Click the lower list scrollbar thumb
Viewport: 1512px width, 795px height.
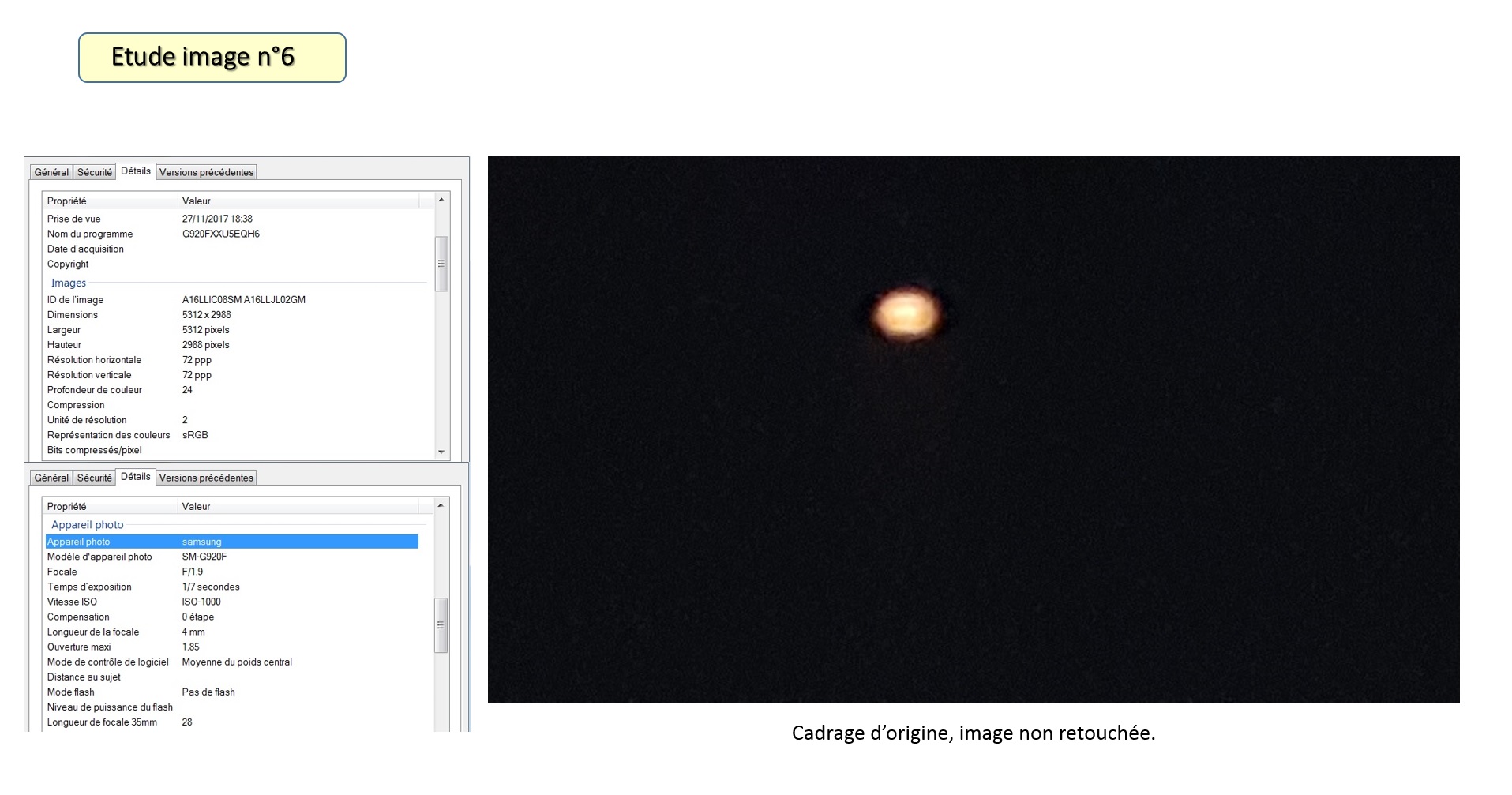(x=441, y=625)
